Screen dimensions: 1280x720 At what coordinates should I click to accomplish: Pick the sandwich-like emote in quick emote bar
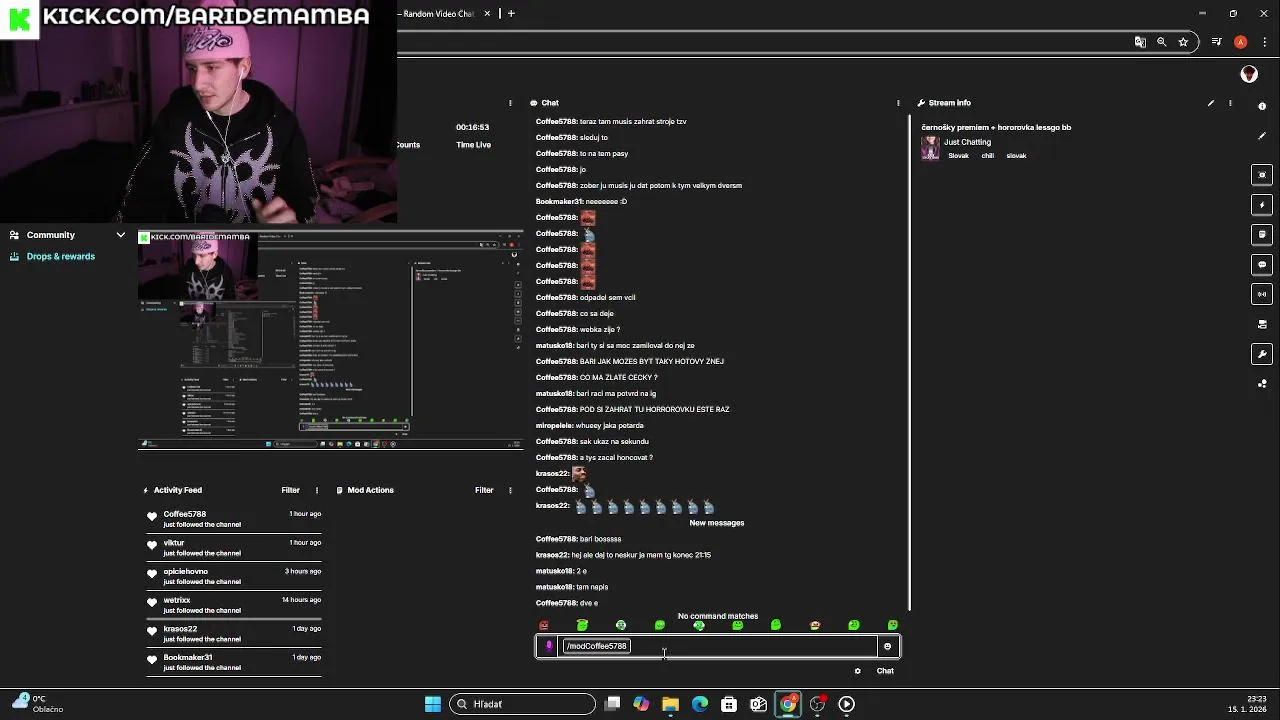coord(815,625)
